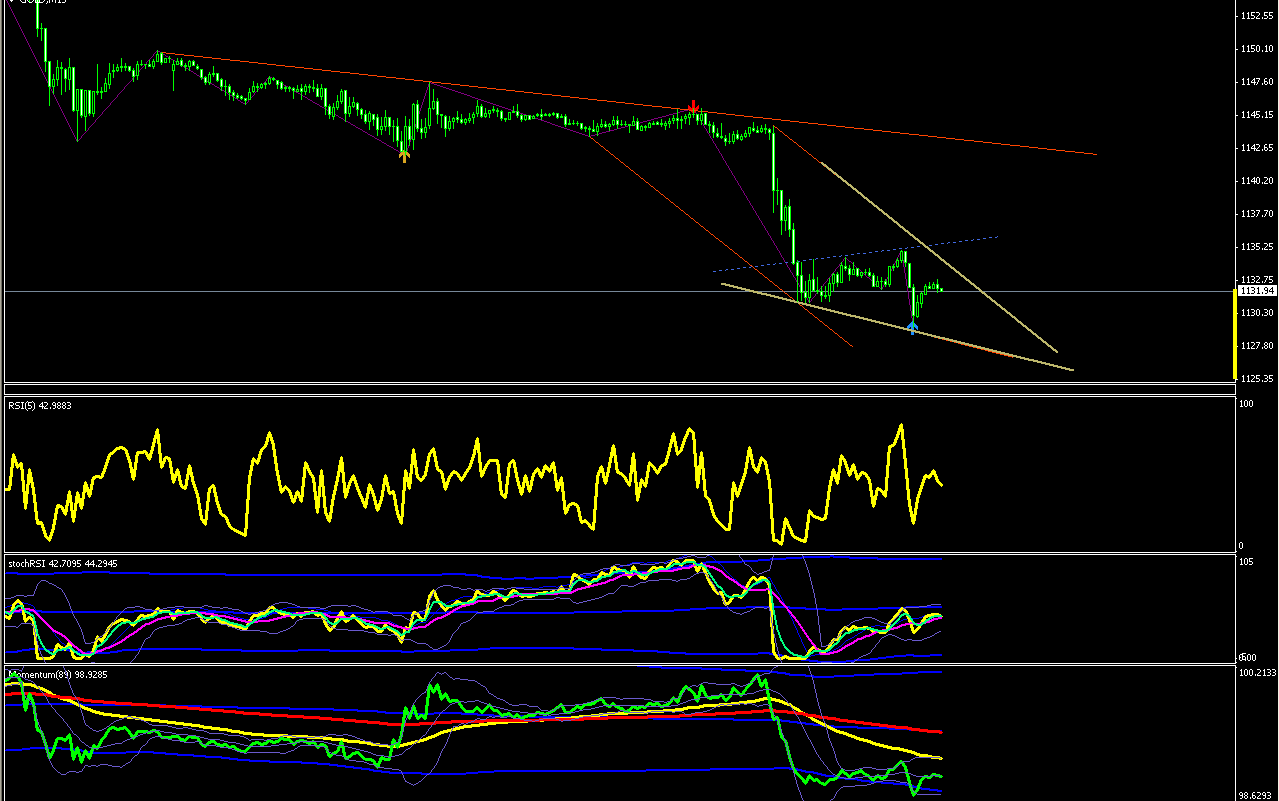Click price axis value 1135.25
Screen dimensions: 1279x801
(1256, 247)
